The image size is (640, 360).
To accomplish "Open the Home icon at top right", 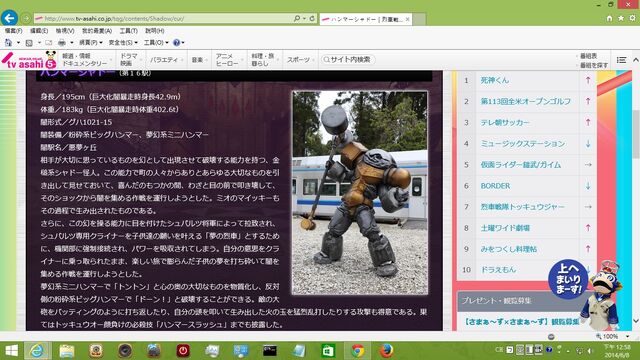I will coord(609,18).
